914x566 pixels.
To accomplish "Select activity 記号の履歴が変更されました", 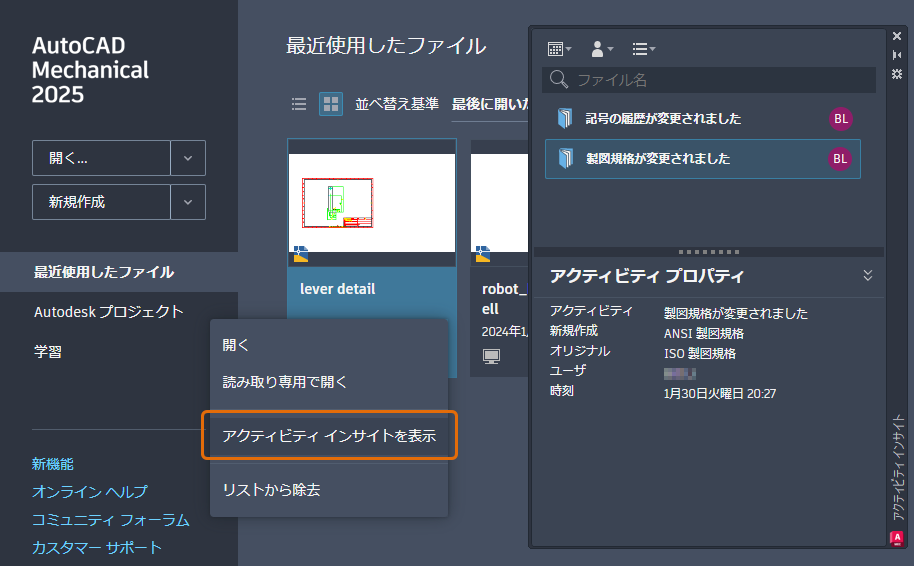I will 702,119.
